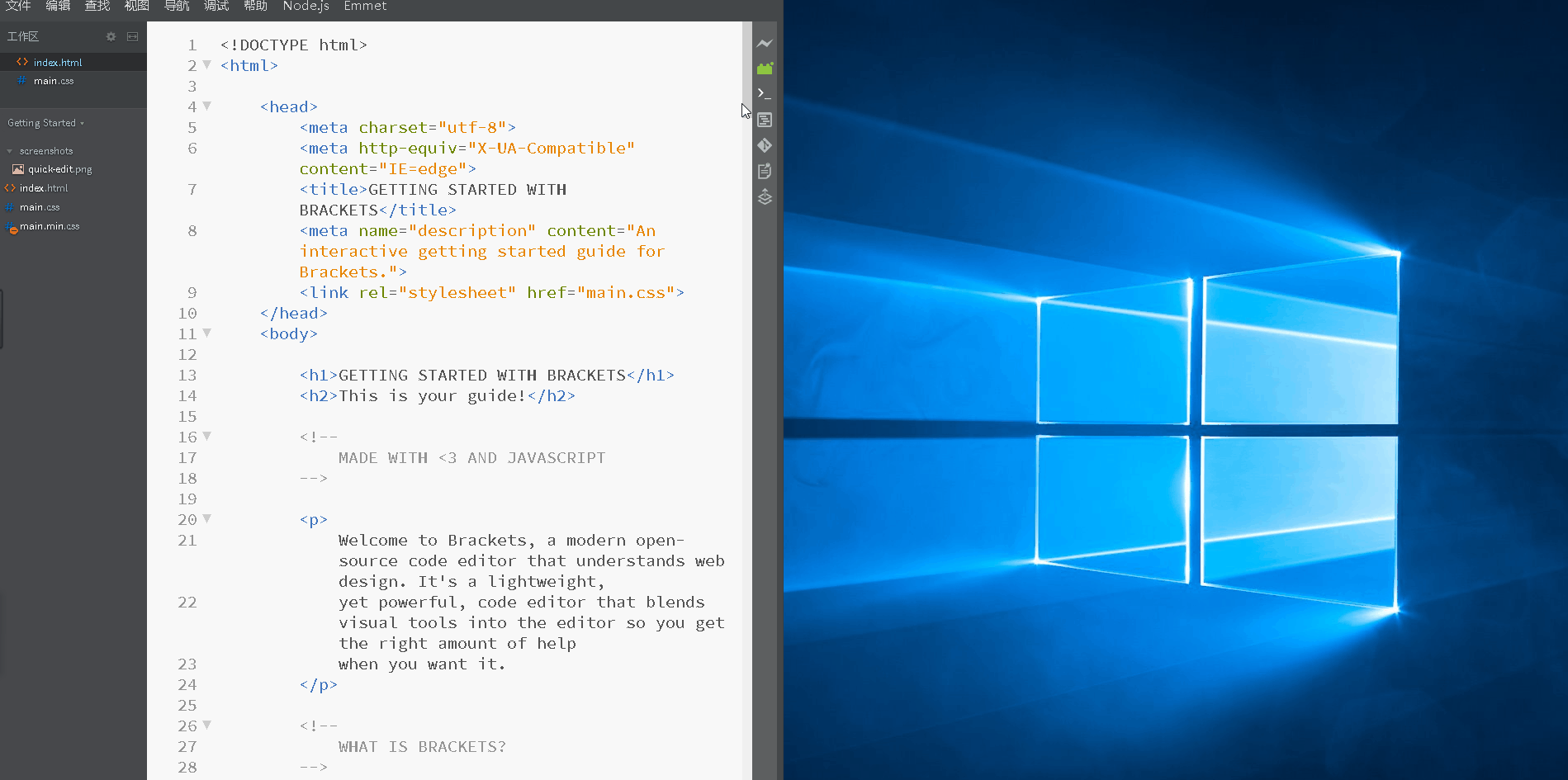The width and height of the screenshot is (1568, 780).
Task: Click the Live Preview lightning icon
Action: [x=765, y=43]
